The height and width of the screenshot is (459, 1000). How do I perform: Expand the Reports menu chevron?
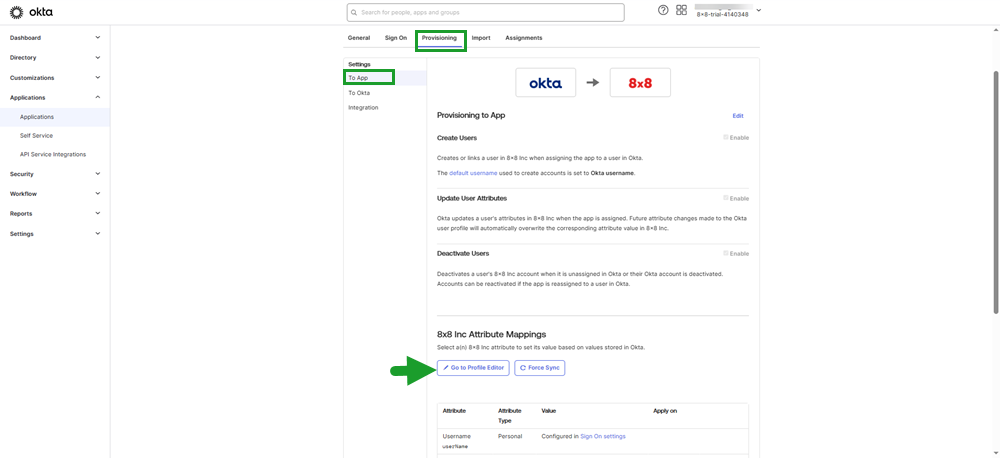click(98, 213)
